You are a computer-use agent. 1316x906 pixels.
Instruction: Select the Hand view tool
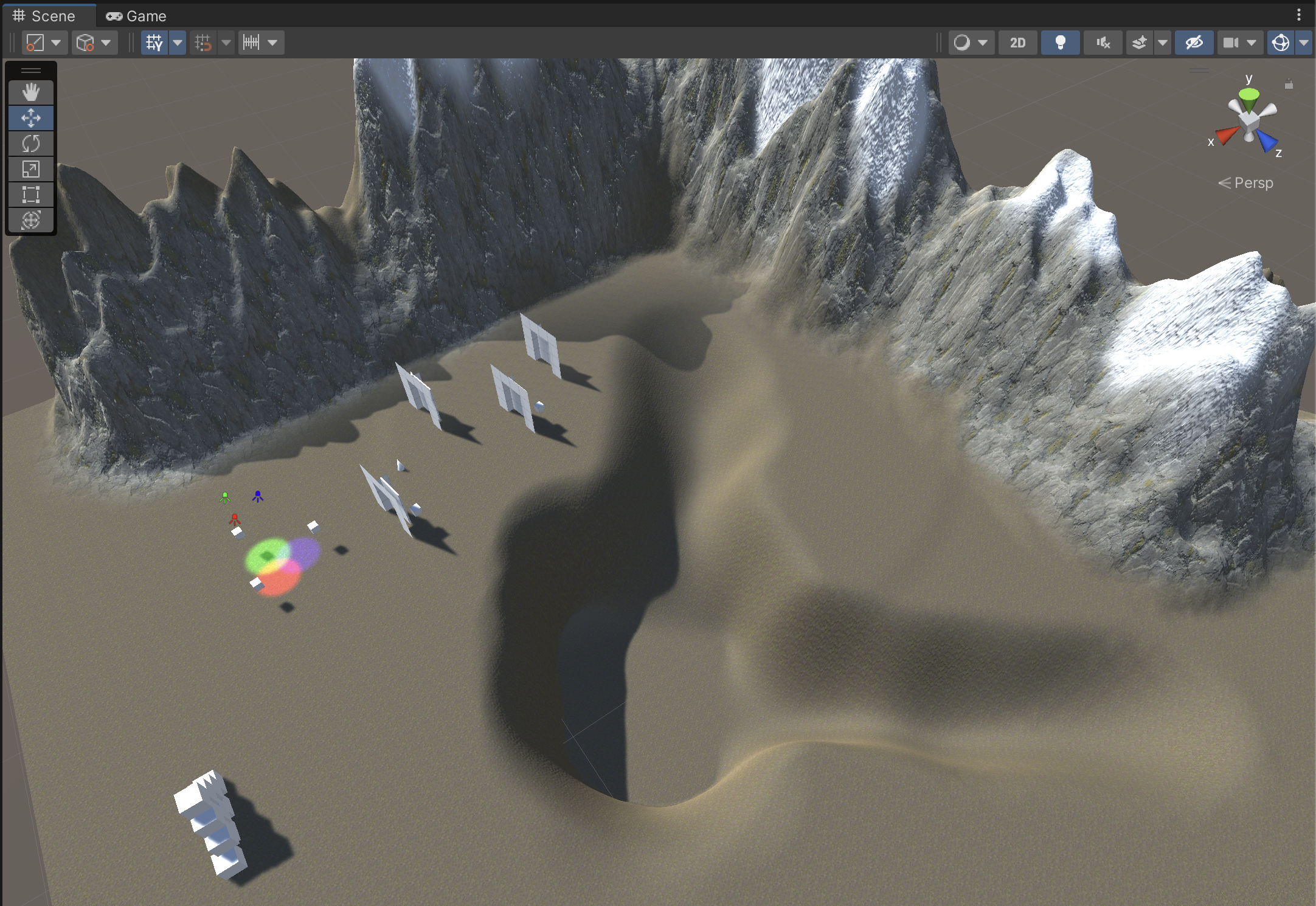point(31,92)
